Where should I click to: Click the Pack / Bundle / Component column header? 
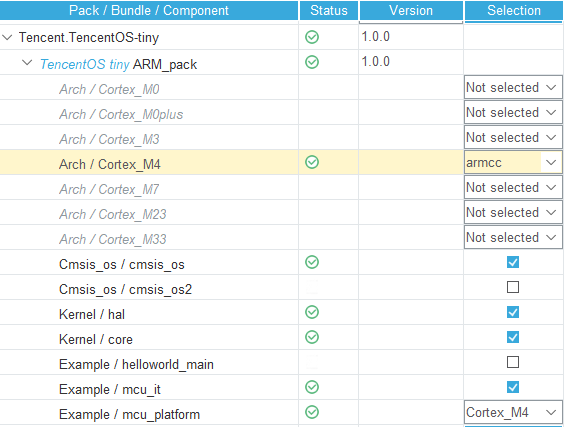click(149, 10)
